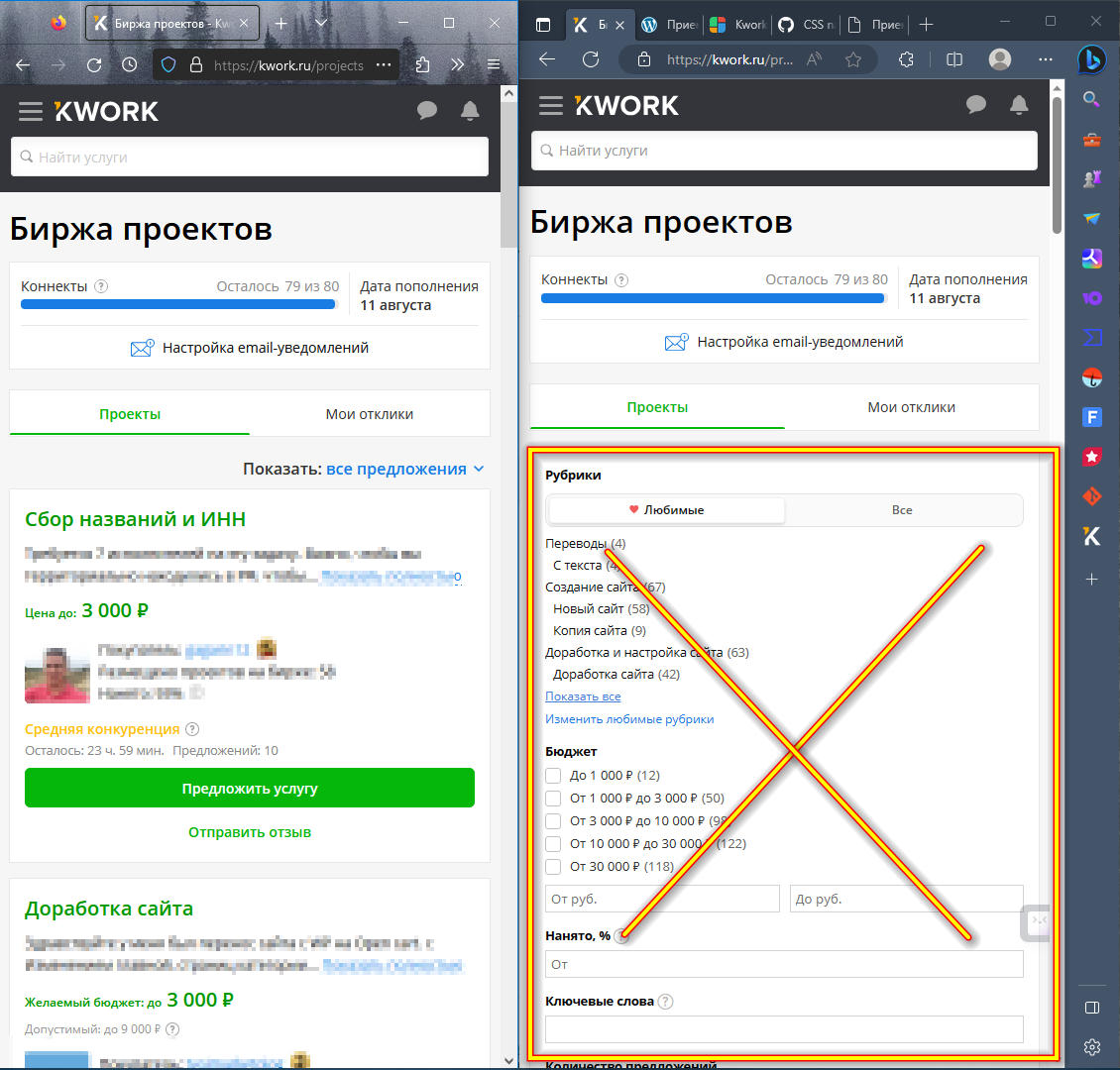Screen dimensions: 1120x1070
Task: Open Kwork messages chat icon in Edge
Action: pos(975,105)
